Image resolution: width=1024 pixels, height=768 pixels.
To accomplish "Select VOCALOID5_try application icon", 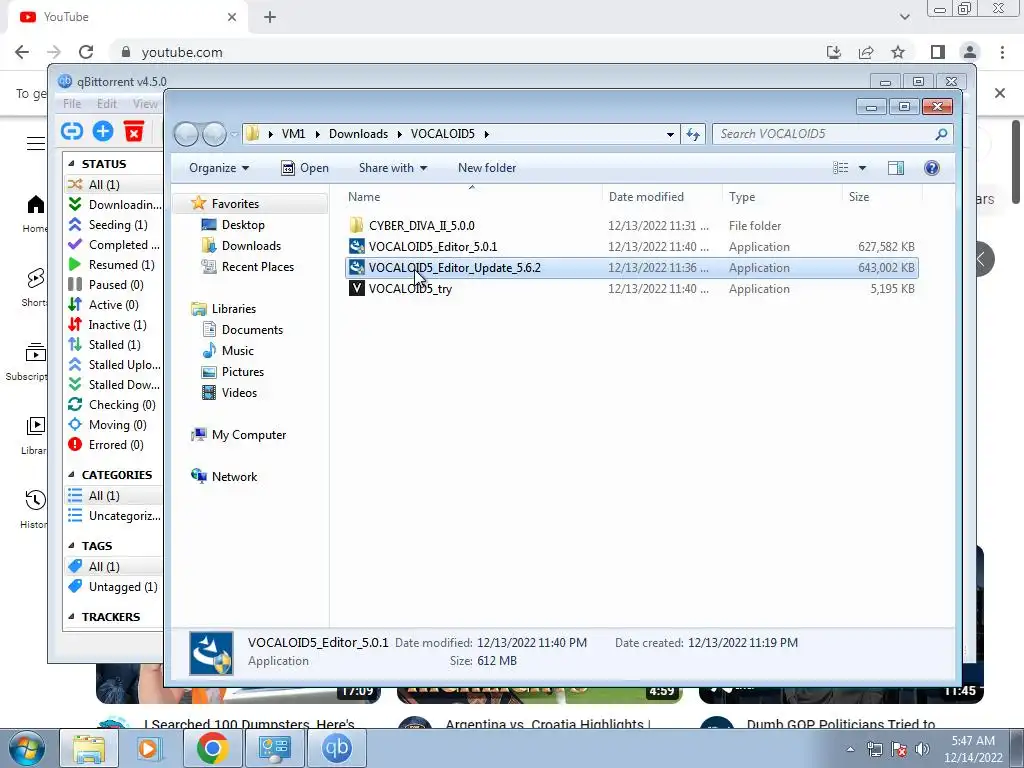I will click(x=357, y=289).
